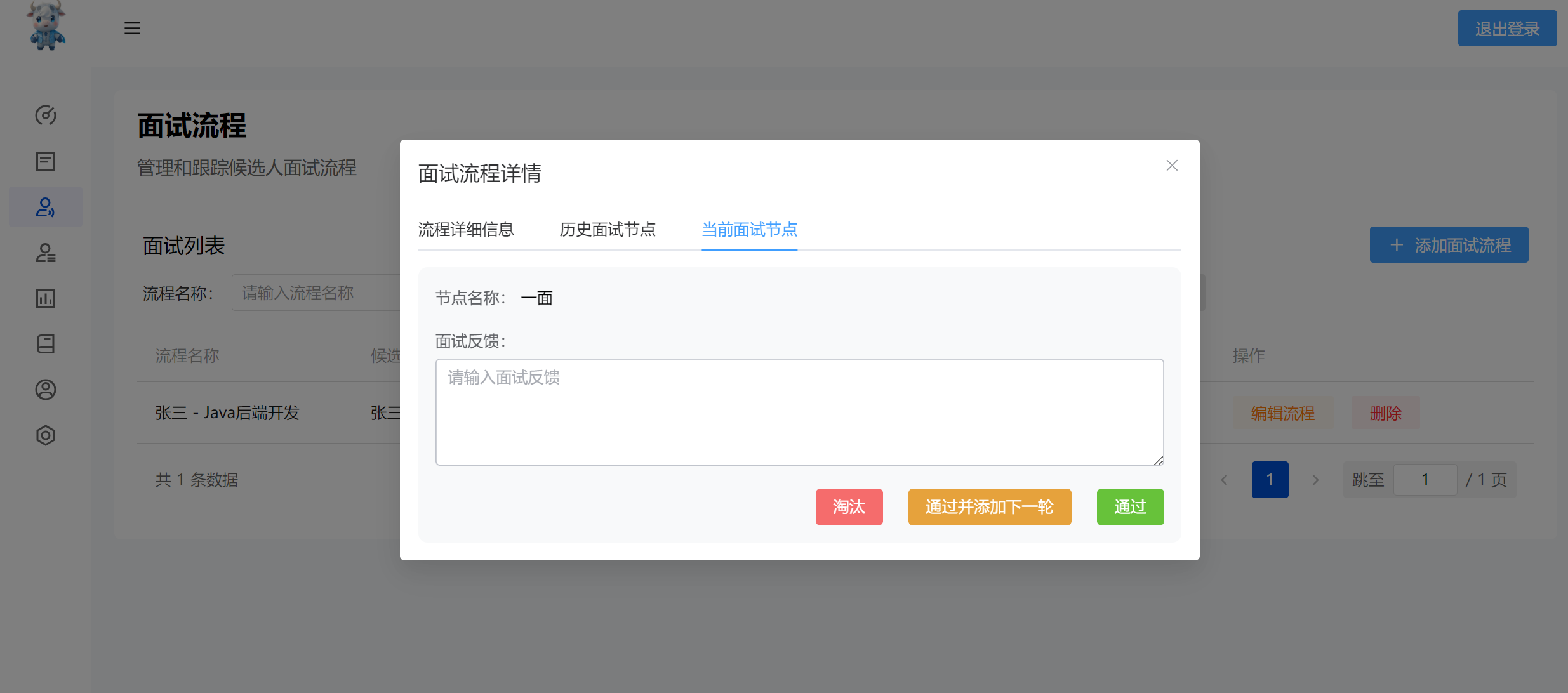Open the document list sidebar icon
The height and width of the screenshot is (693, 1568).
click(x=46, y=161)
